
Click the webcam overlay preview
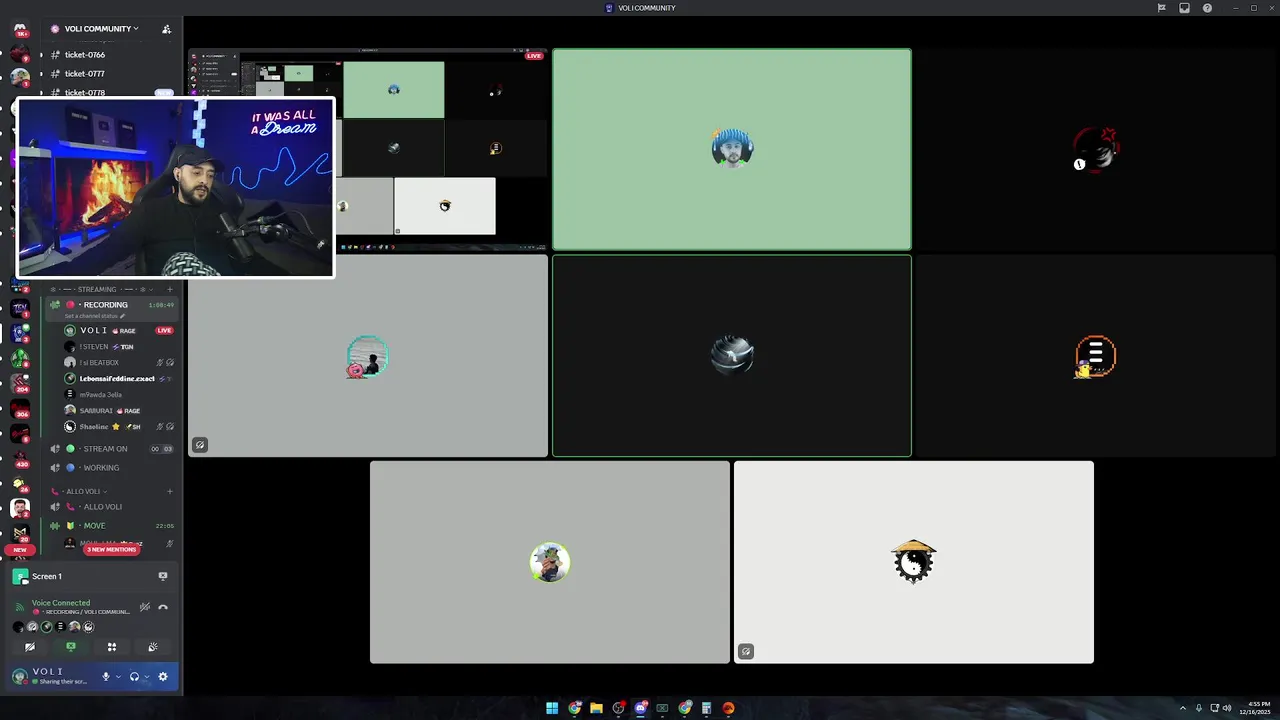click(175, 187)
